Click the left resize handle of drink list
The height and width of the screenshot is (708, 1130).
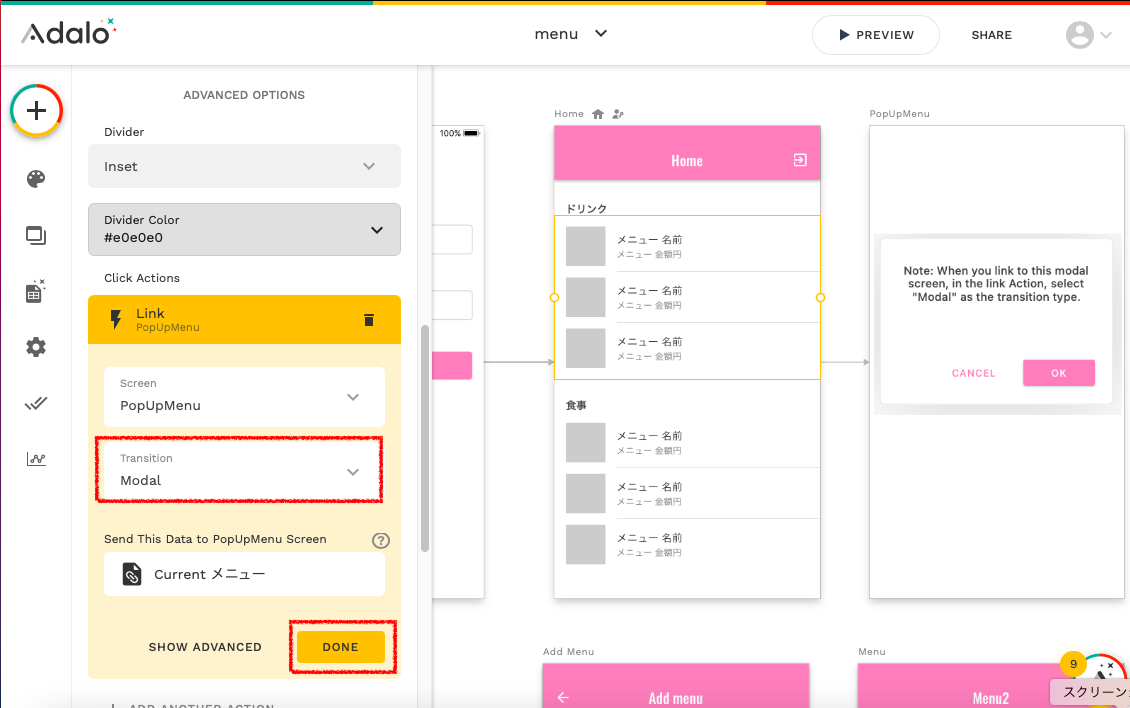click(x=554, y=297)
